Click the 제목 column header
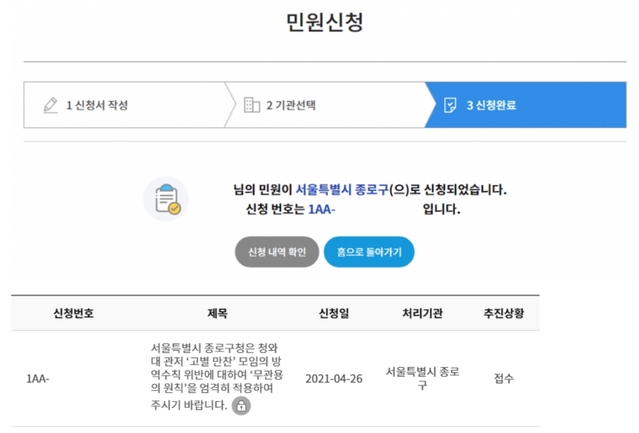This screenshot has width=639, height=433. click(x=217, y=313)
